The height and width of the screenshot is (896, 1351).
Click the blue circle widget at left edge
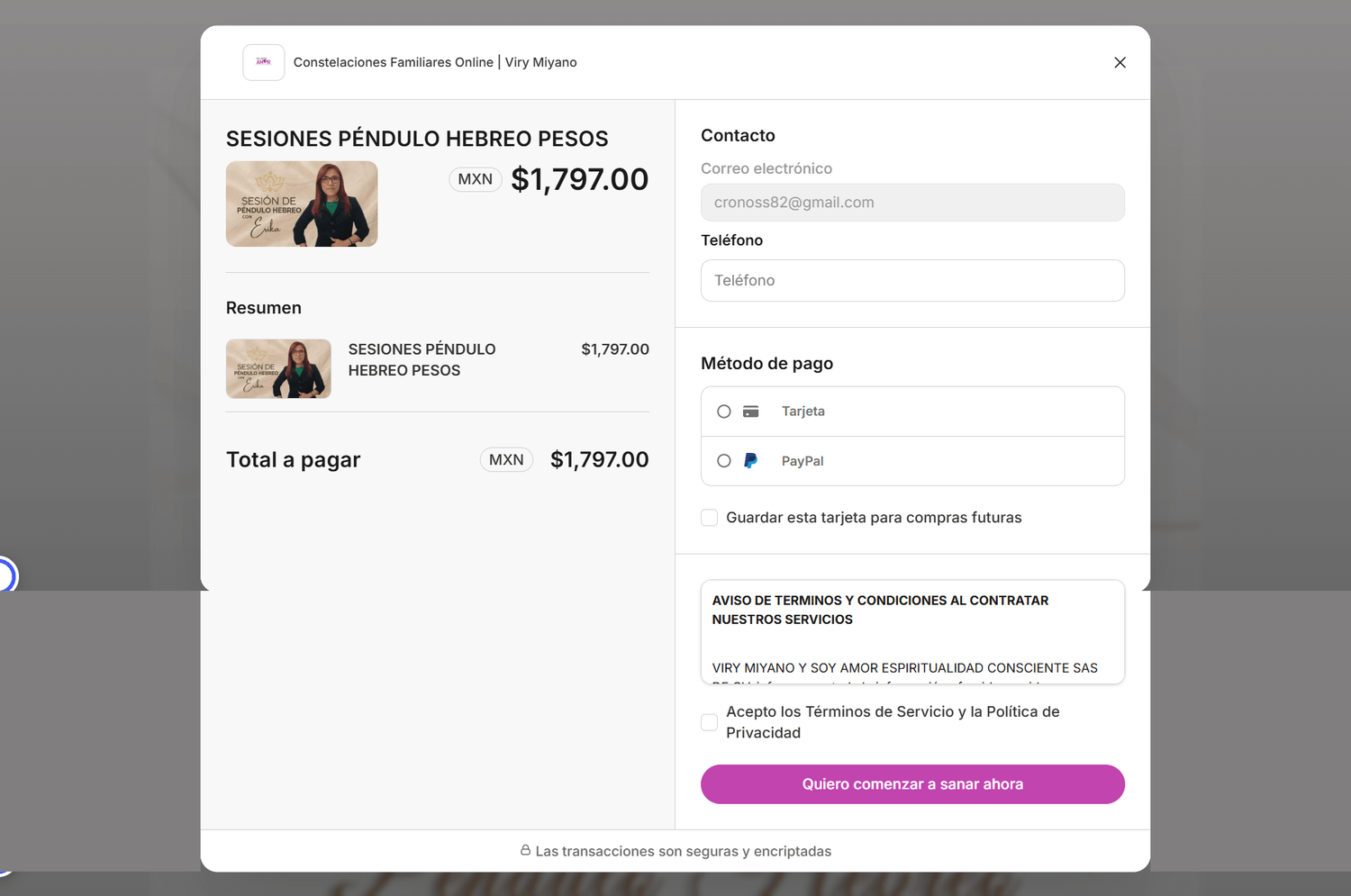tap(5, 576)
